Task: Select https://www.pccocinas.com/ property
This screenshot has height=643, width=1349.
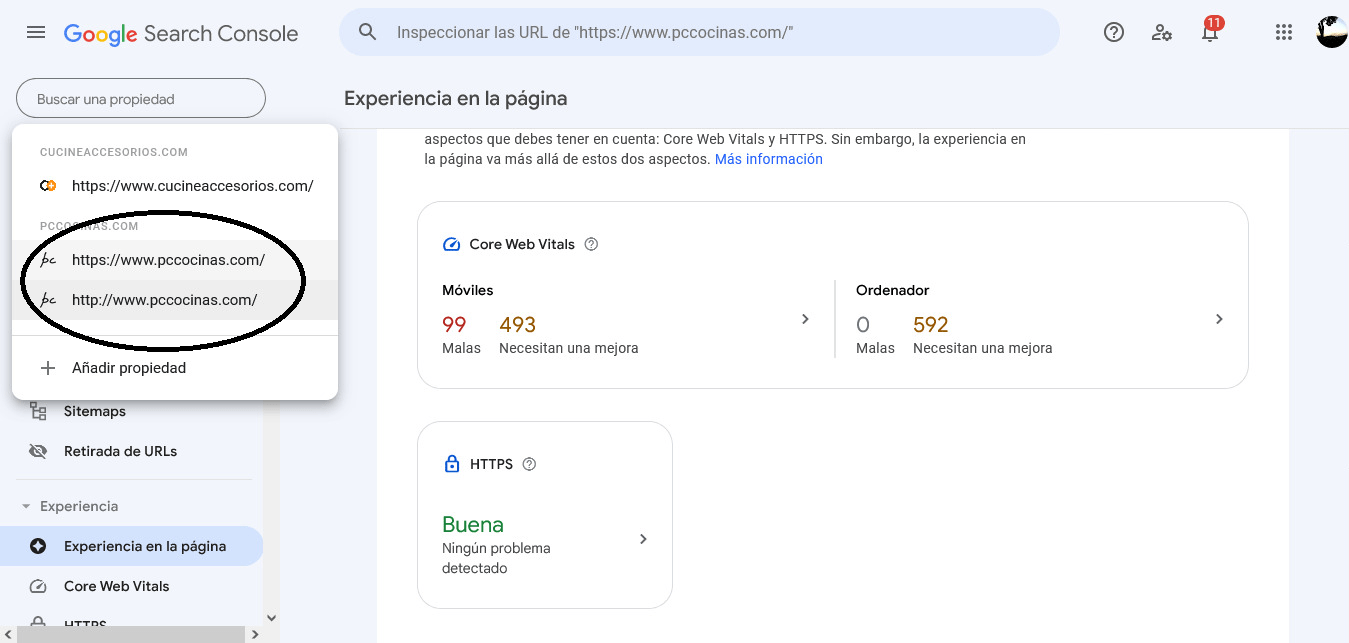Action: point(175,260)
